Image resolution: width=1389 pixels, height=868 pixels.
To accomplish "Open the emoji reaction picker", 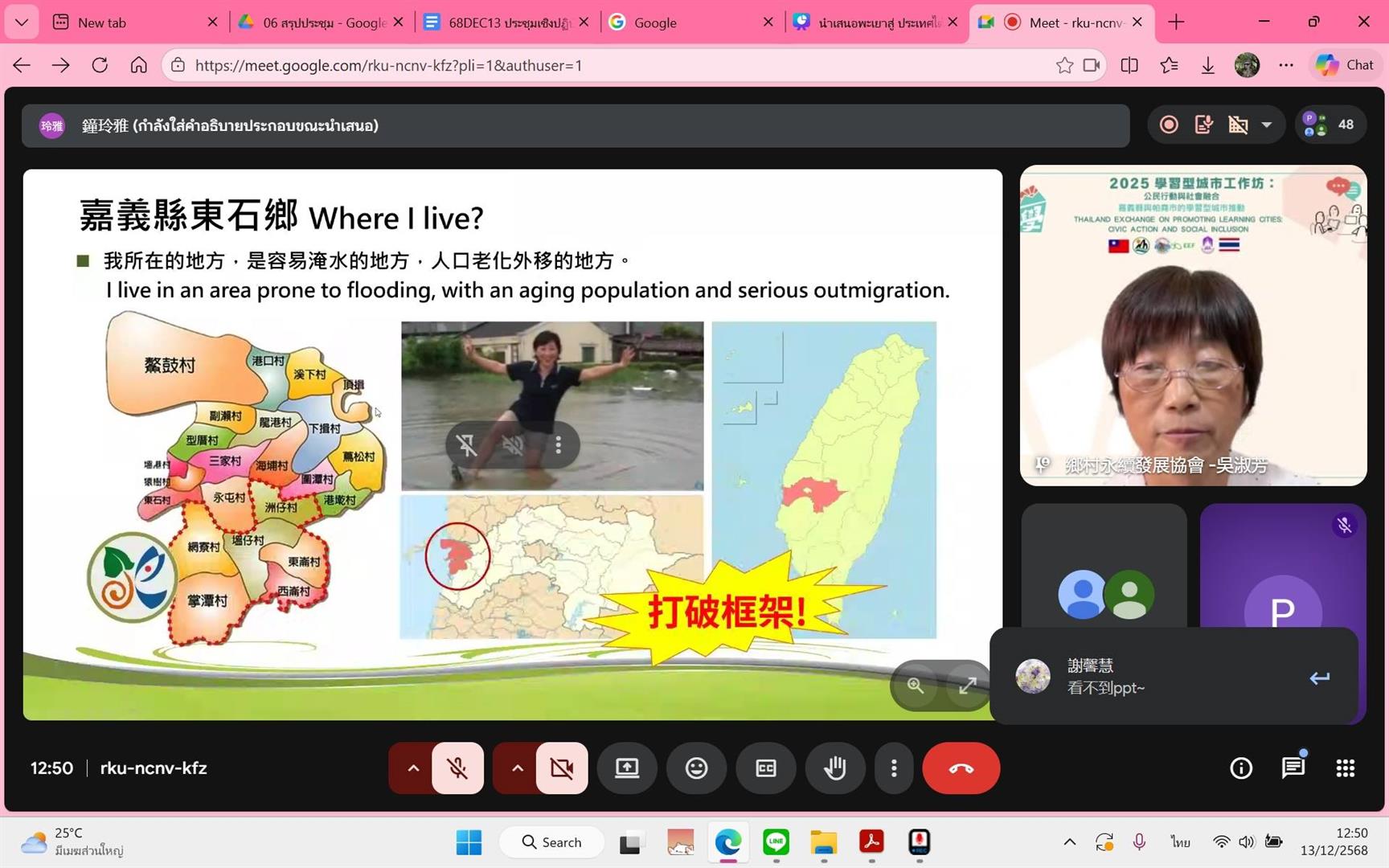I will pos(696,768).
